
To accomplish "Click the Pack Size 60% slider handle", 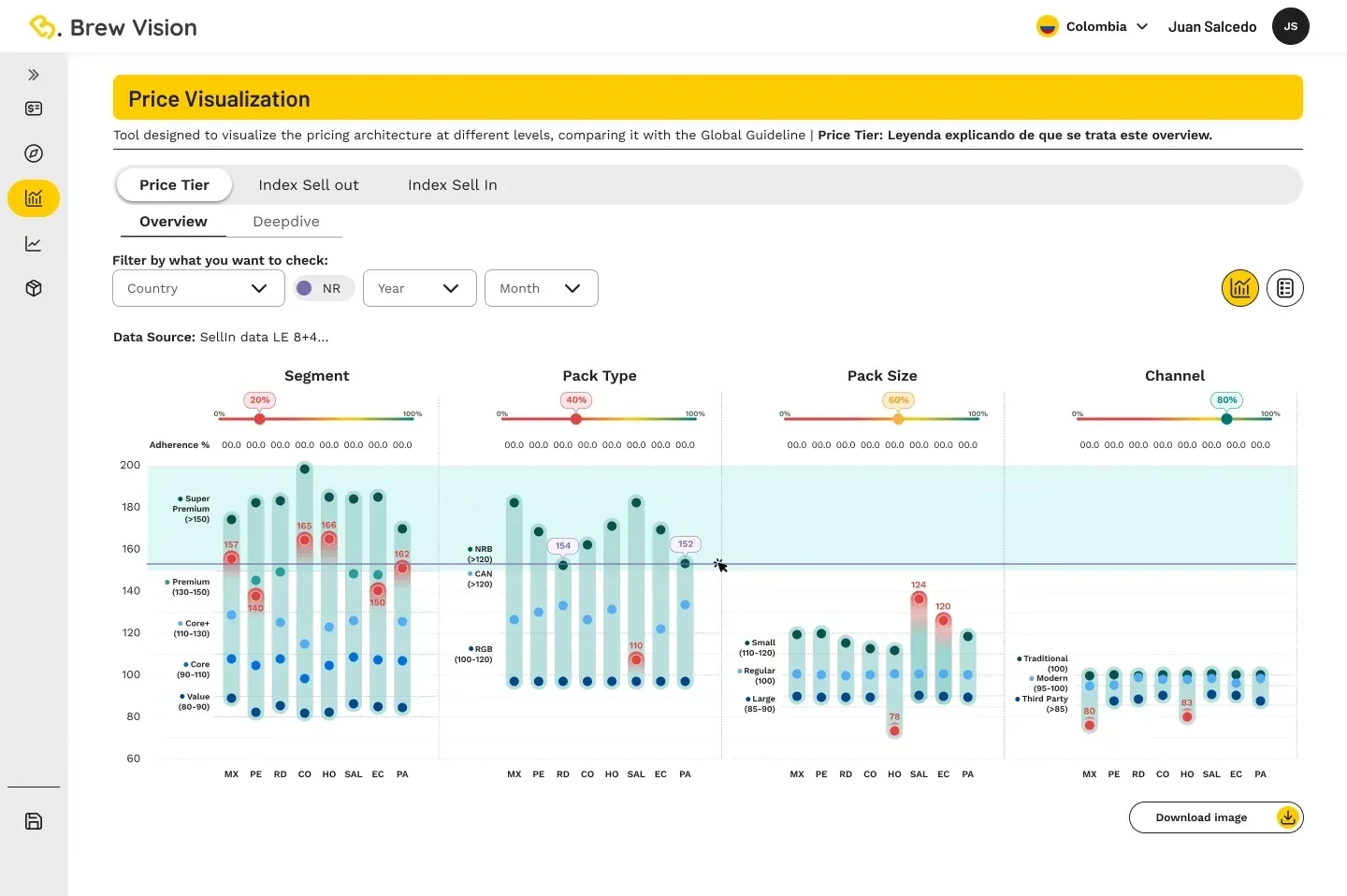I will pyautogui.click(x=899, y=419).
